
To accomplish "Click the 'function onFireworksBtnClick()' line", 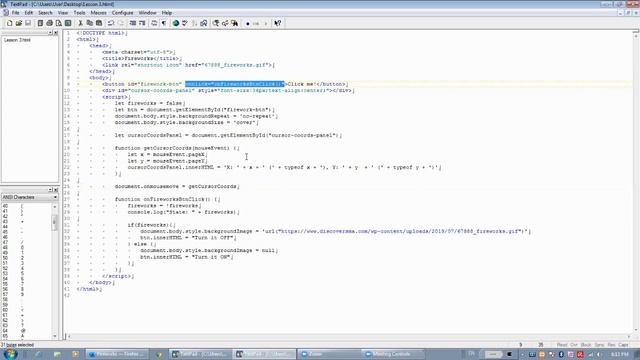I will click(167, 199).
